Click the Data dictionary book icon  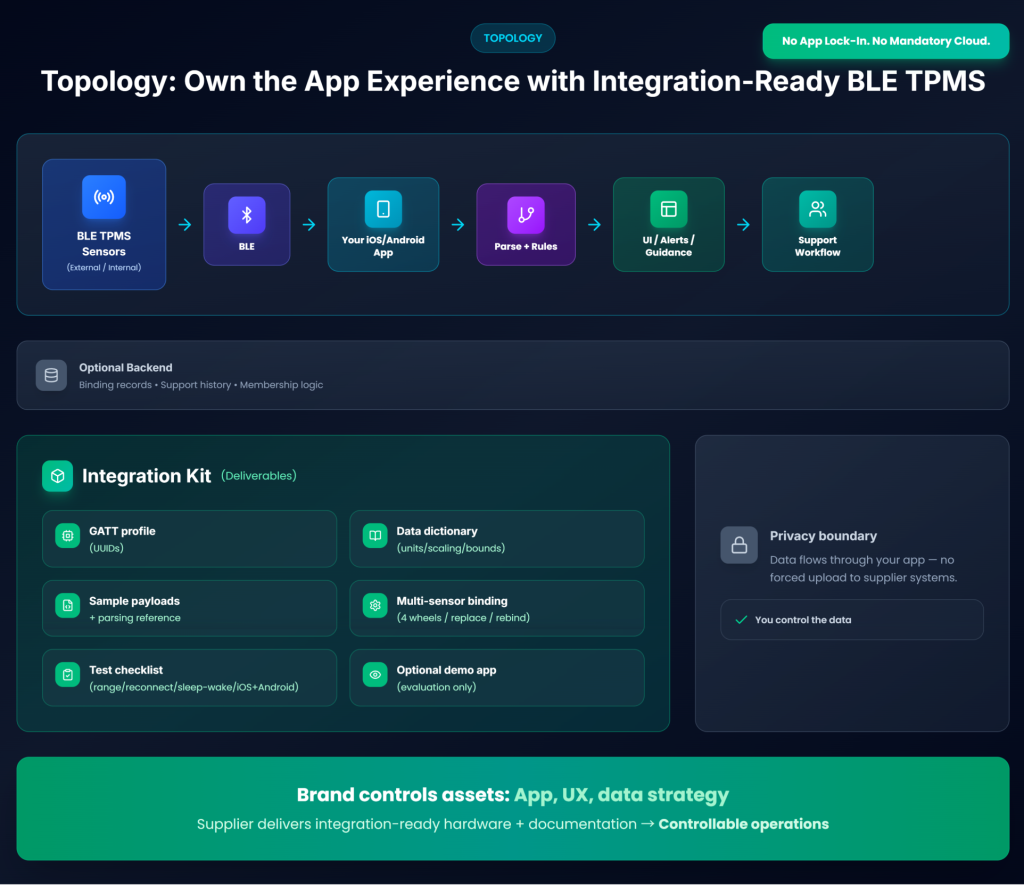(375, 536)
